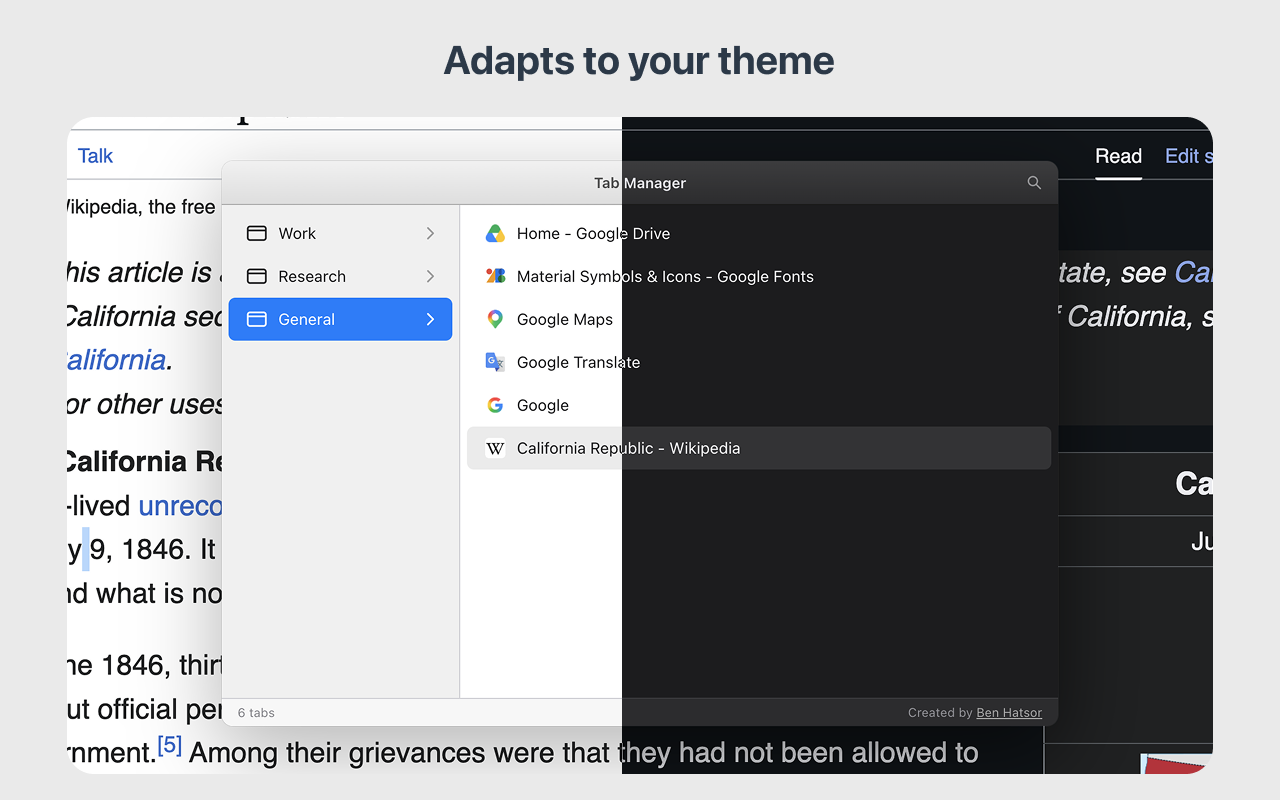This screenshot has width=1280, height=800.
Task: Click the Wikipedia W favicon
Action: (495, 448)
